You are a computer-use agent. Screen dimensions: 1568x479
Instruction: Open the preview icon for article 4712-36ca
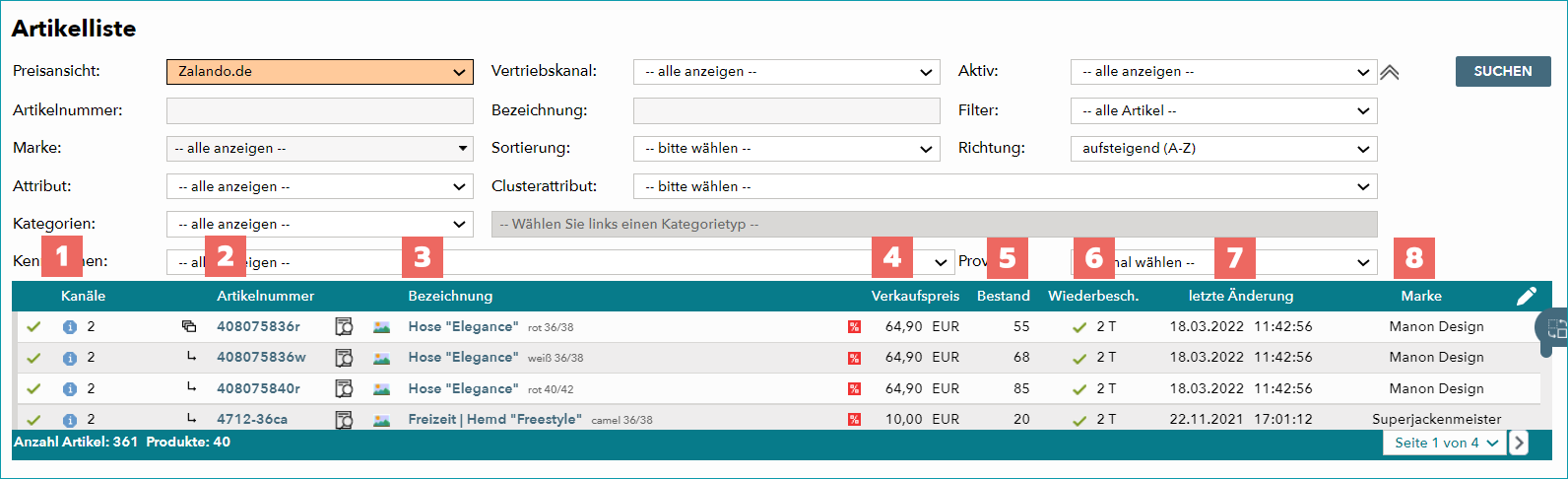344,420
